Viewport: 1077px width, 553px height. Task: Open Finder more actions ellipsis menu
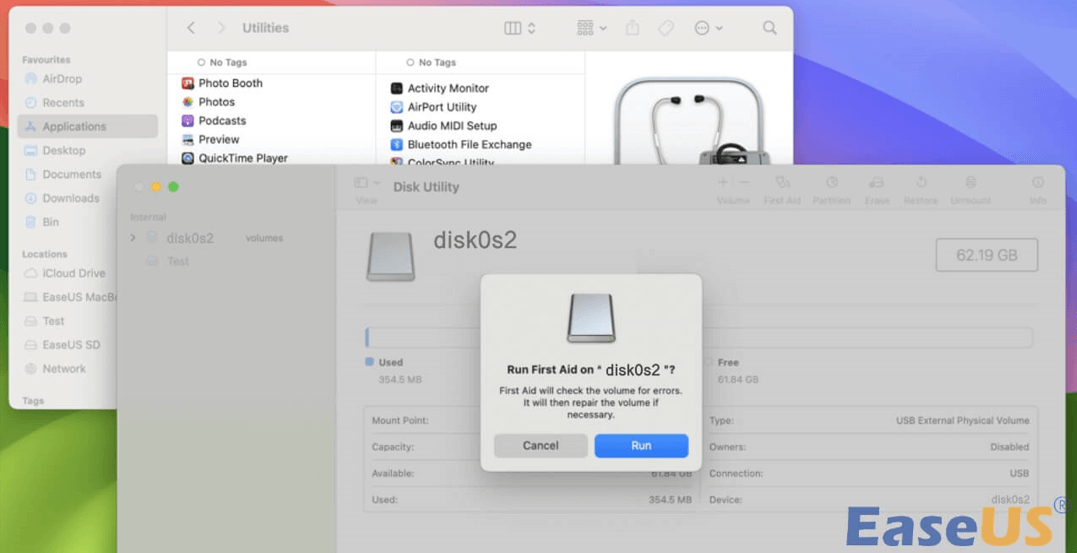[708, 28]
